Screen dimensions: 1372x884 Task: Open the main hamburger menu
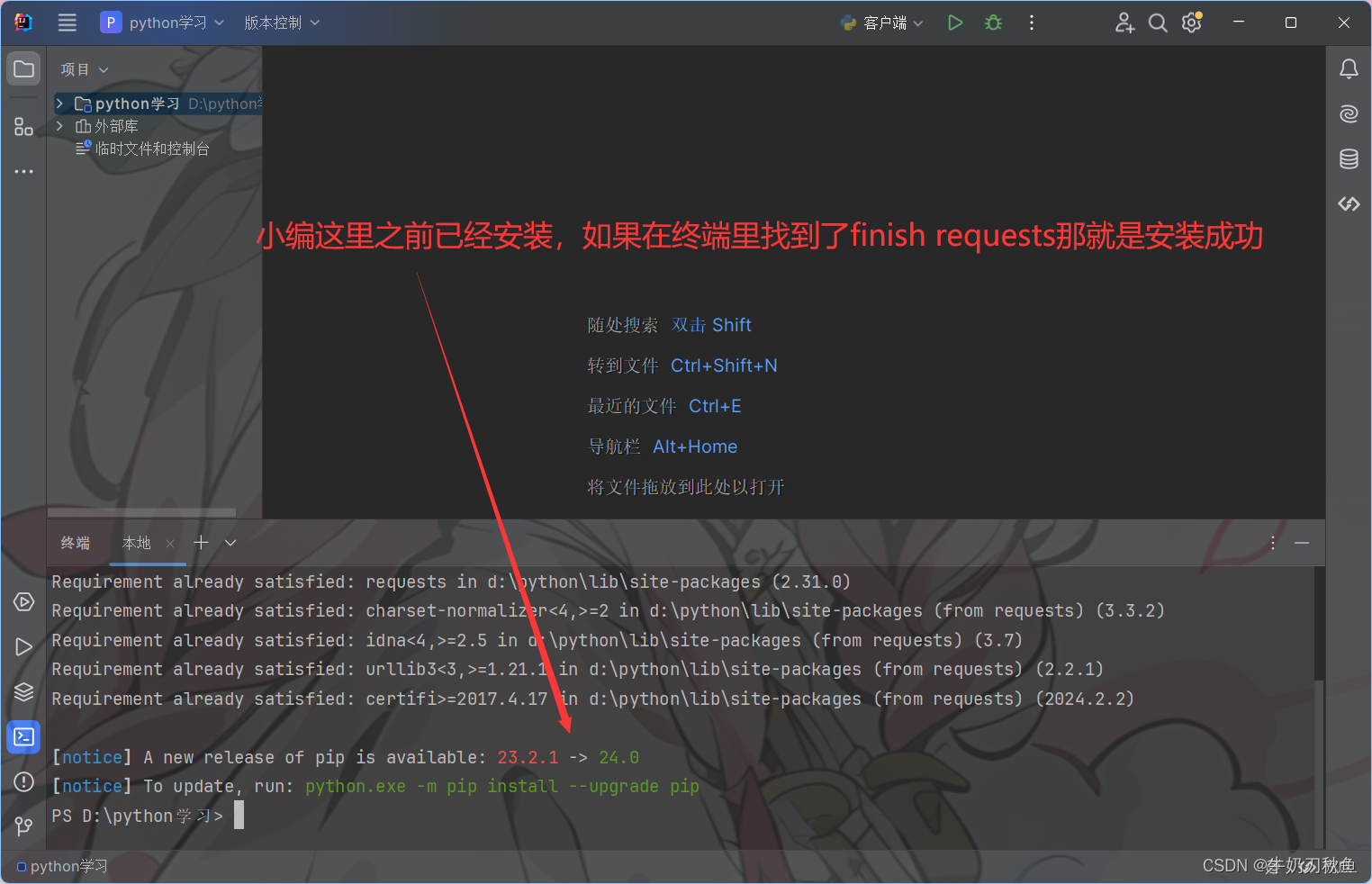pos(67,23)
